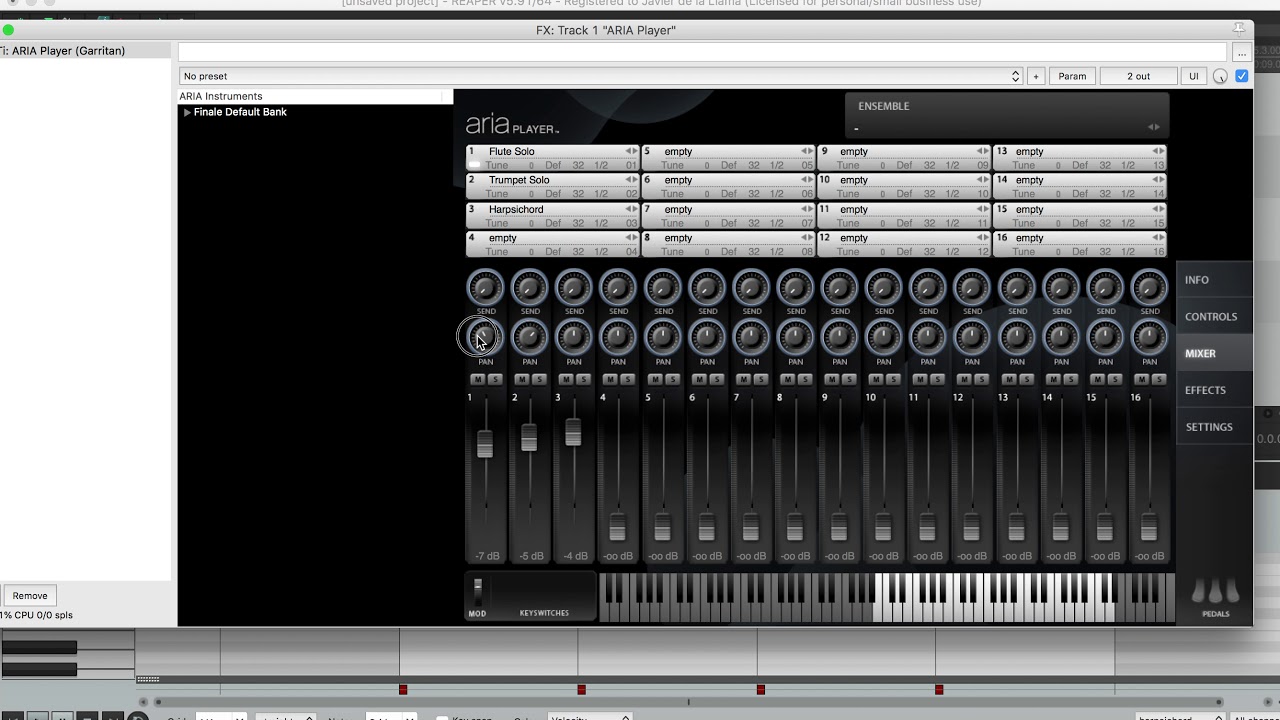Screen dimensions: 1280x720
Task: Click the FX comment text field
Action: tap(702, 52)
